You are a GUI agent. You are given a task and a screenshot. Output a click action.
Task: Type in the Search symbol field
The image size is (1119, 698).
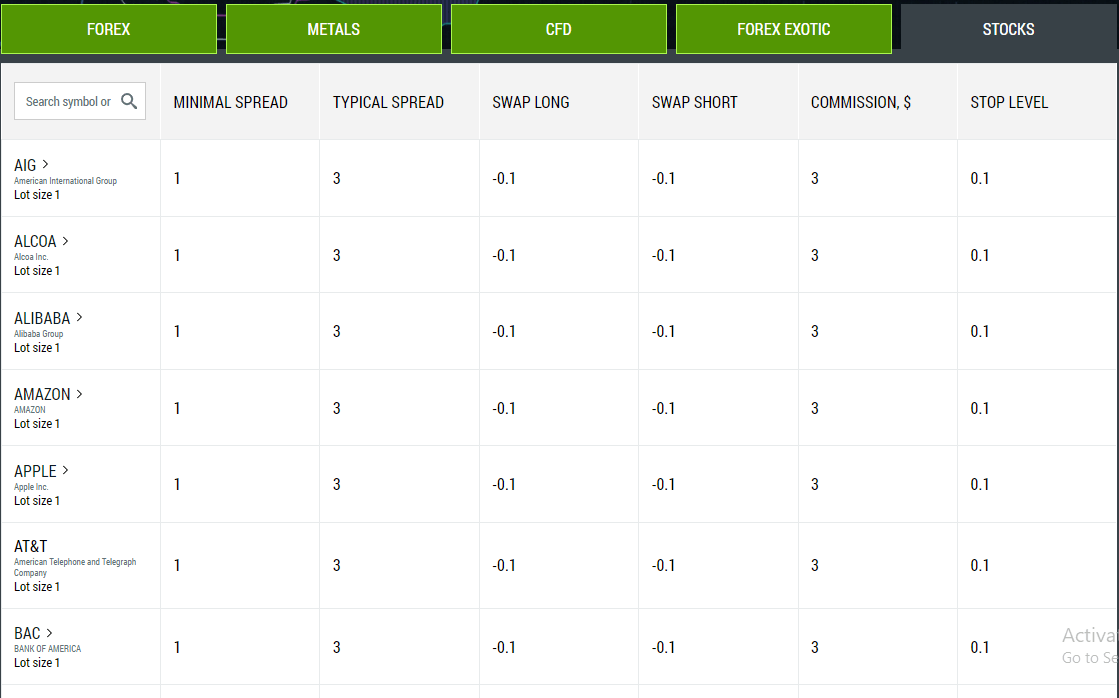[68, 101]
